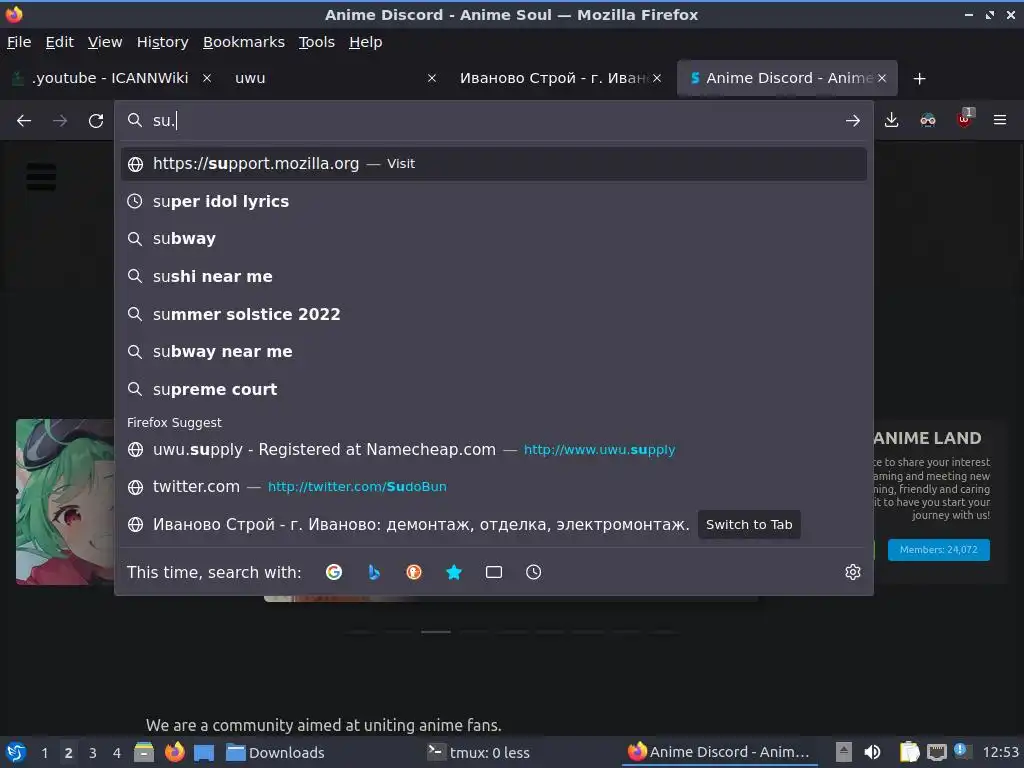Close the Anime Discord tab
This screenshot has height=768, width=1024.
pyautogui.click(x=882, y=78)
